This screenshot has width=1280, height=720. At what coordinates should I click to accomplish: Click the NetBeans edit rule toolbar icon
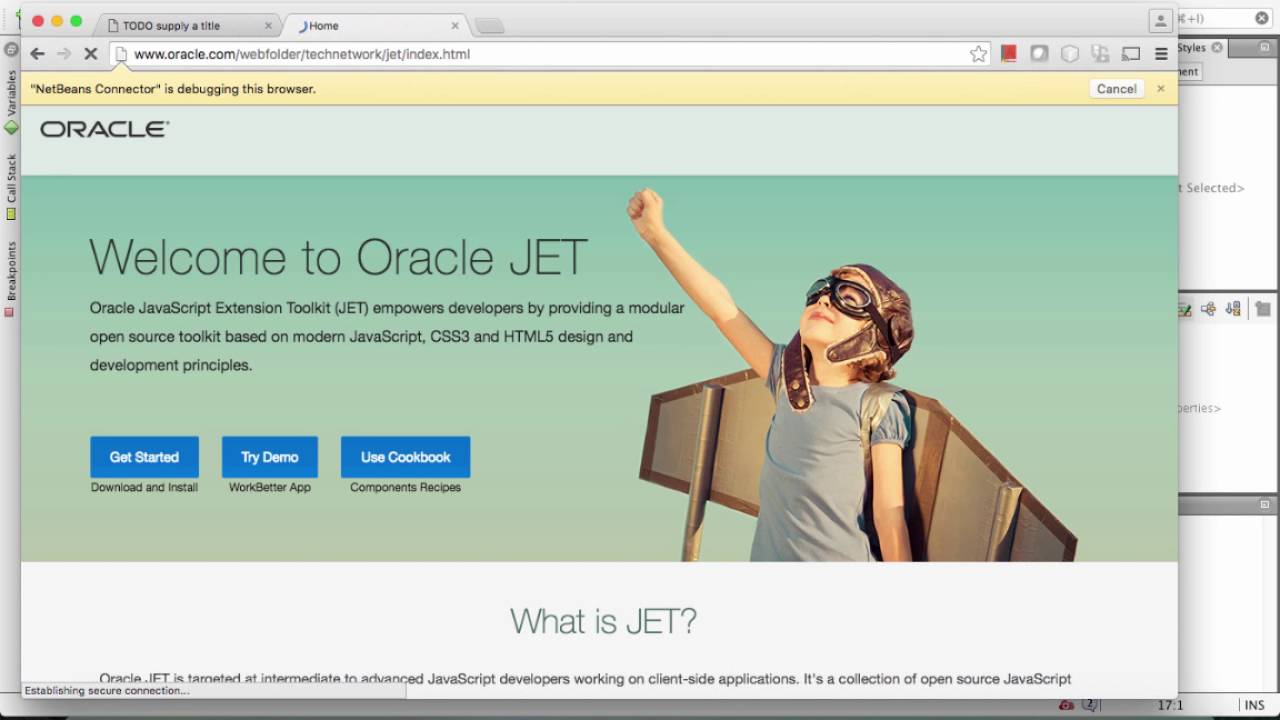click(1184, 310)
